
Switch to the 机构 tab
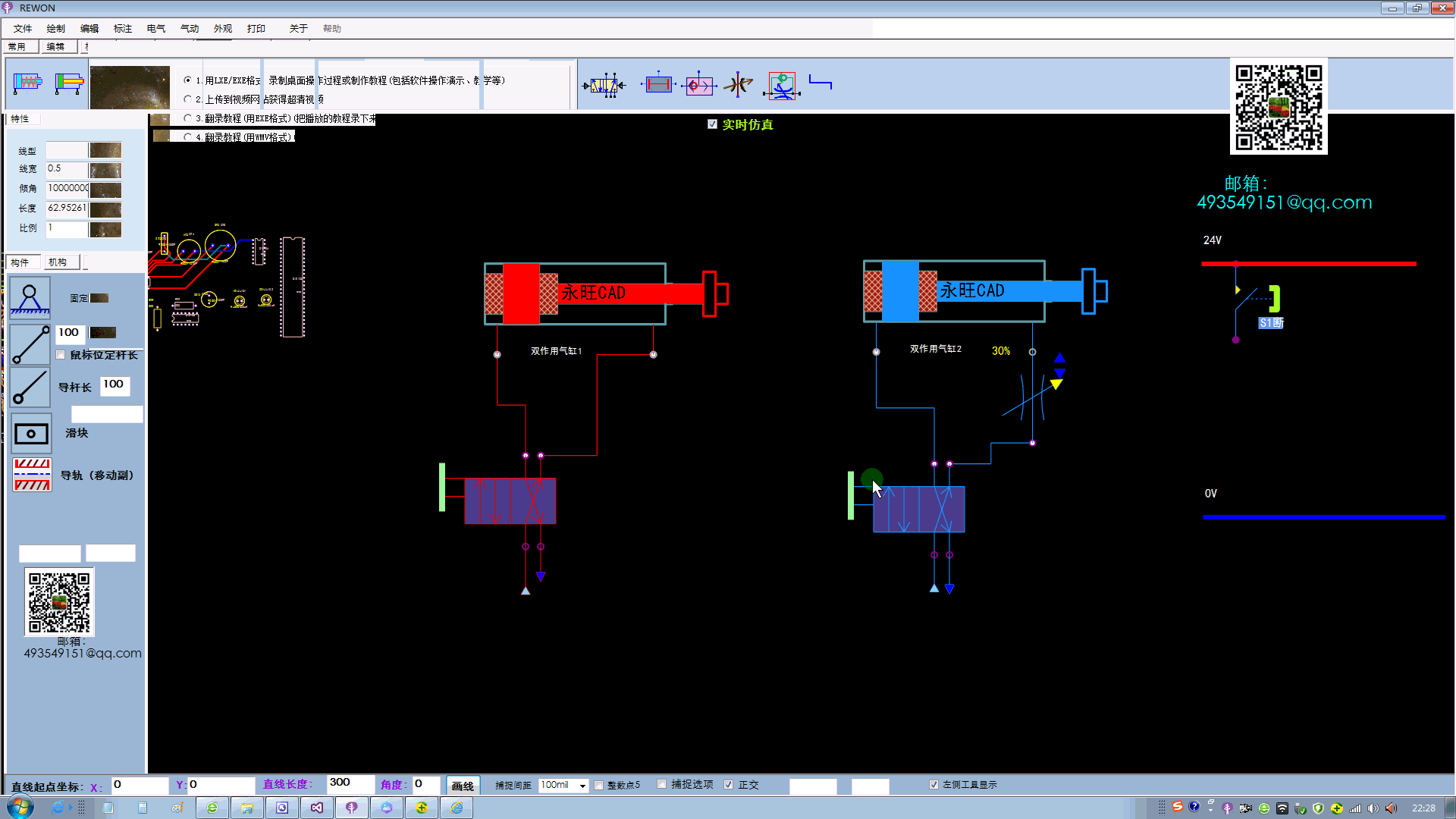(x=61, y=262)
